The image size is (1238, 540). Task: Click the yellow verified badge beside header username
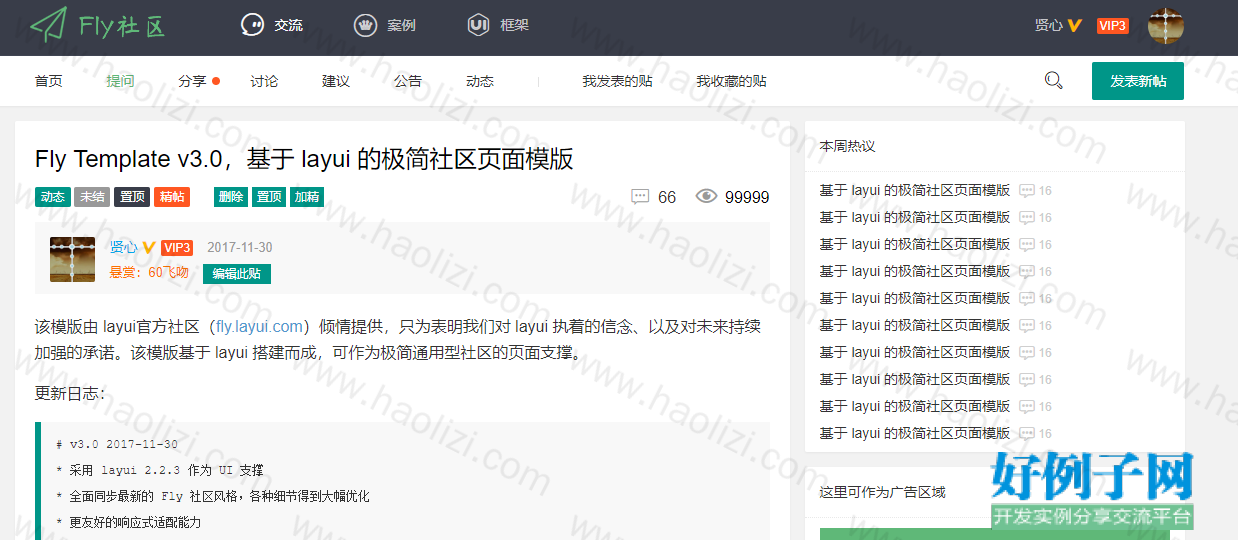(x=1075, y=26)
